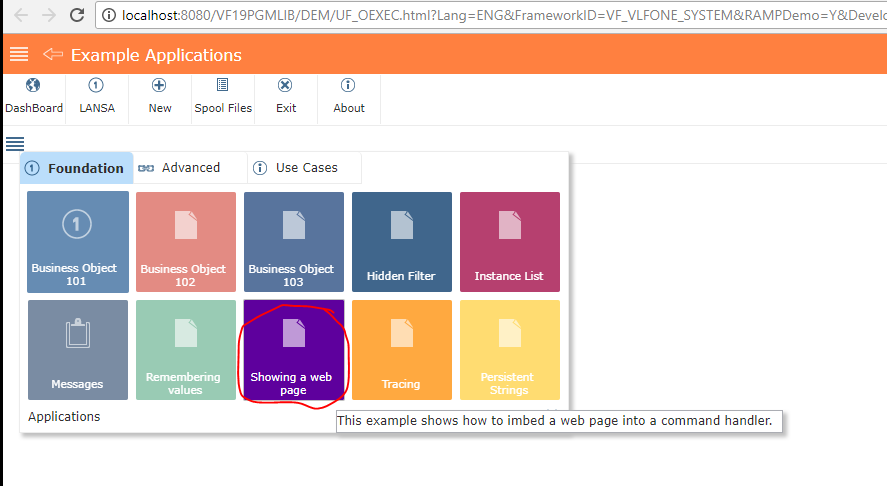Screen dimensions: 887x486
Task: Toggle the blue navigation menu icon
Action: click(x=15, y=144)
